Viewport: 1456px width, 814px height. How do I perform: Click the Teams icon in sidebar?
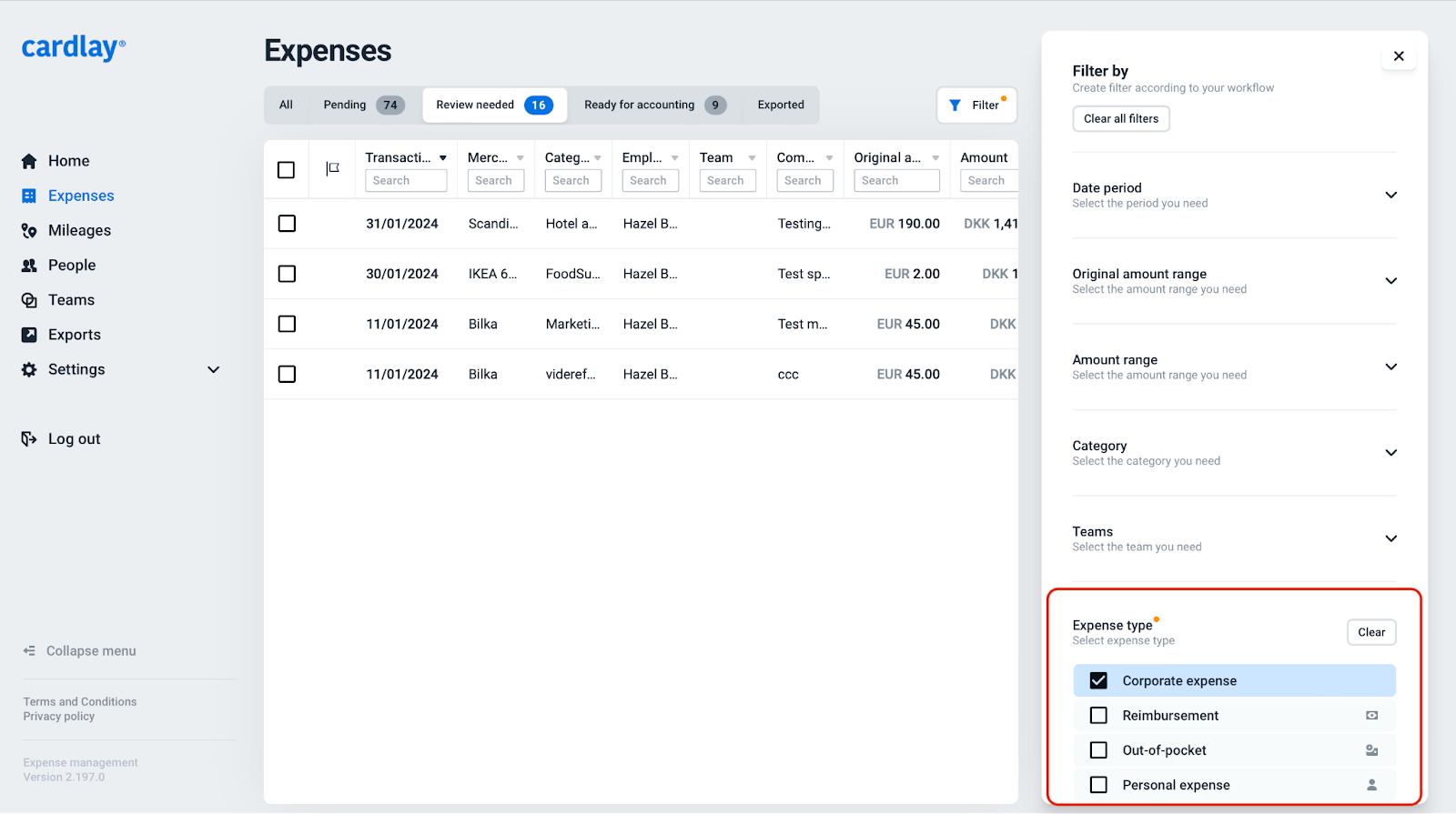(29, 300)
